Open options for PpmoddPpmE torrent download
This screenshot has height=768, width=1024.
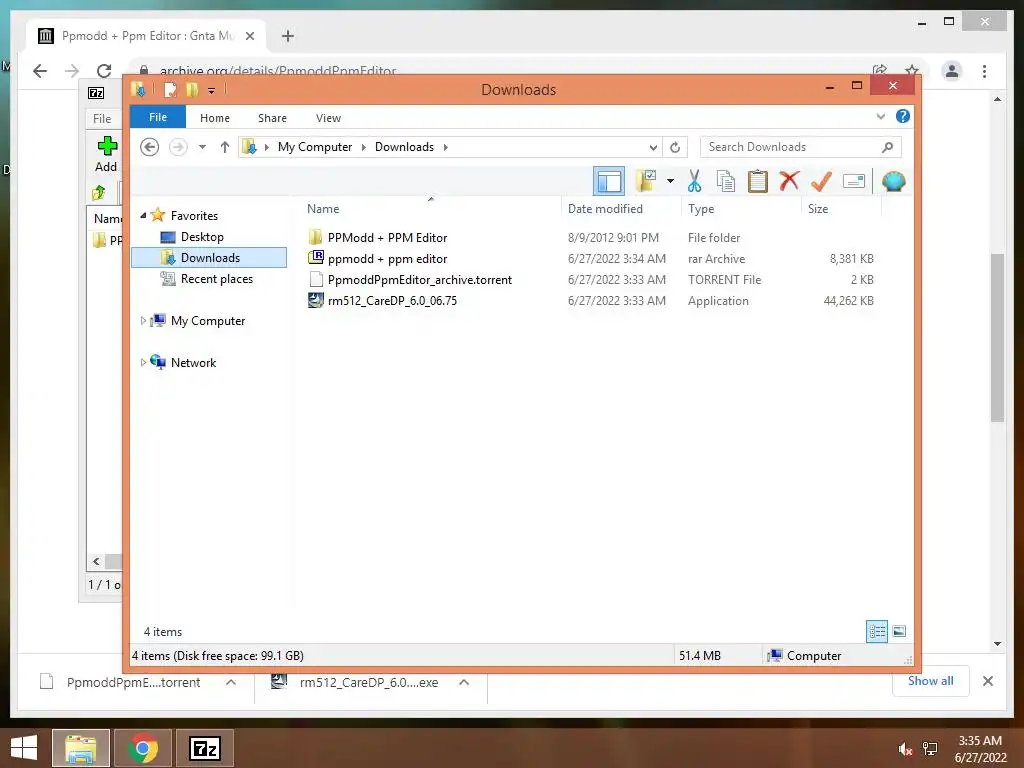[x=231, y=682]
